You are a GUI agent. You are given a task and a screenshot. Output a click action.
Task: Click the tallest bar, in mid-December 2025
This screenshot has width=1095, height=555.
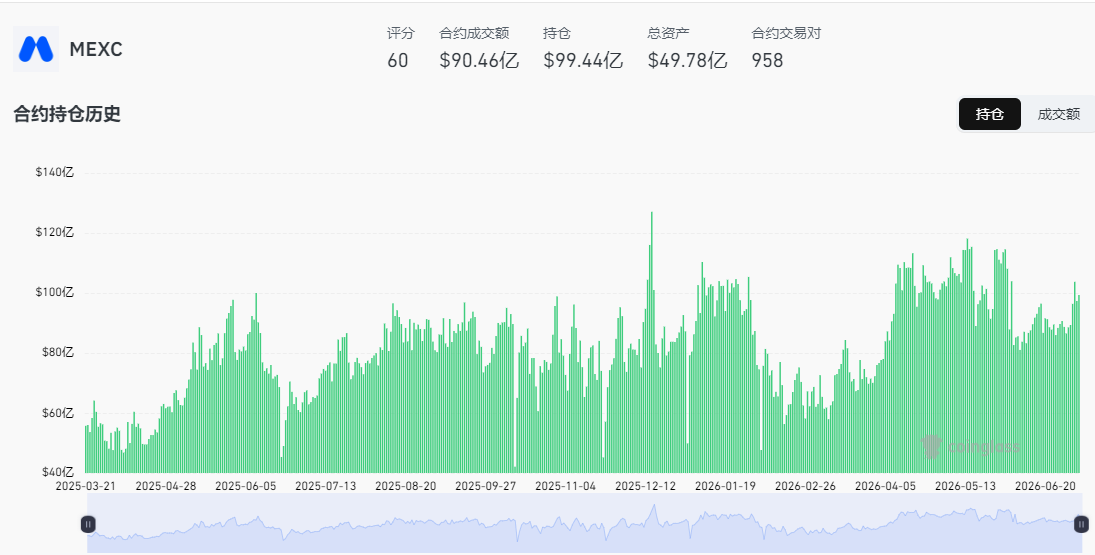[x=652, y=342]
